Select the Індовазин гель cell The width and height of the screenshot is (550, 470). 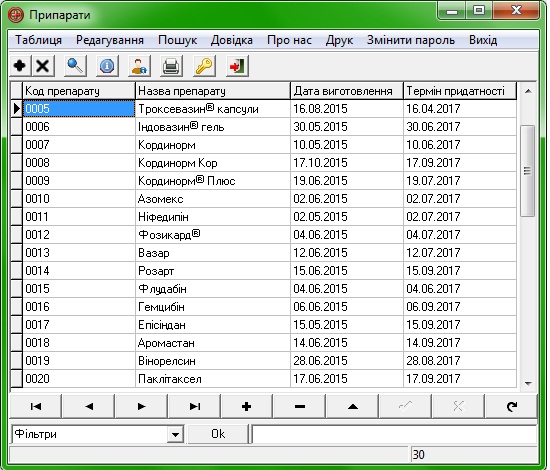pos(213,127)
